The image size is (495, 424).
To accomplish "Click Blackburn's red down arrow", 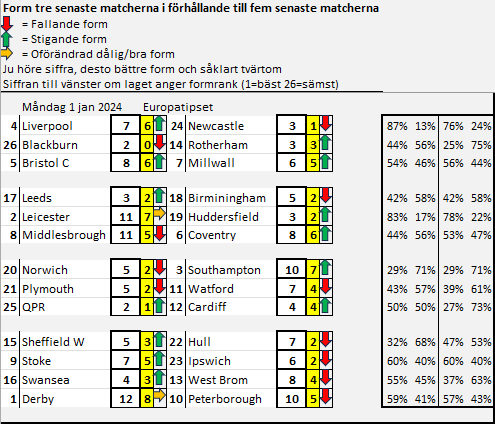I will (x=160, y=142).
